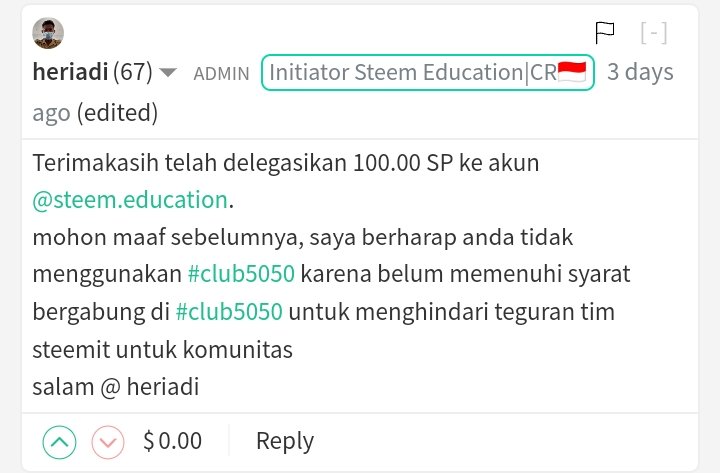This screenshot has width=720, height=473.
Task: Flag this comment with the flag icon
Action: click(x=605, y=33)
